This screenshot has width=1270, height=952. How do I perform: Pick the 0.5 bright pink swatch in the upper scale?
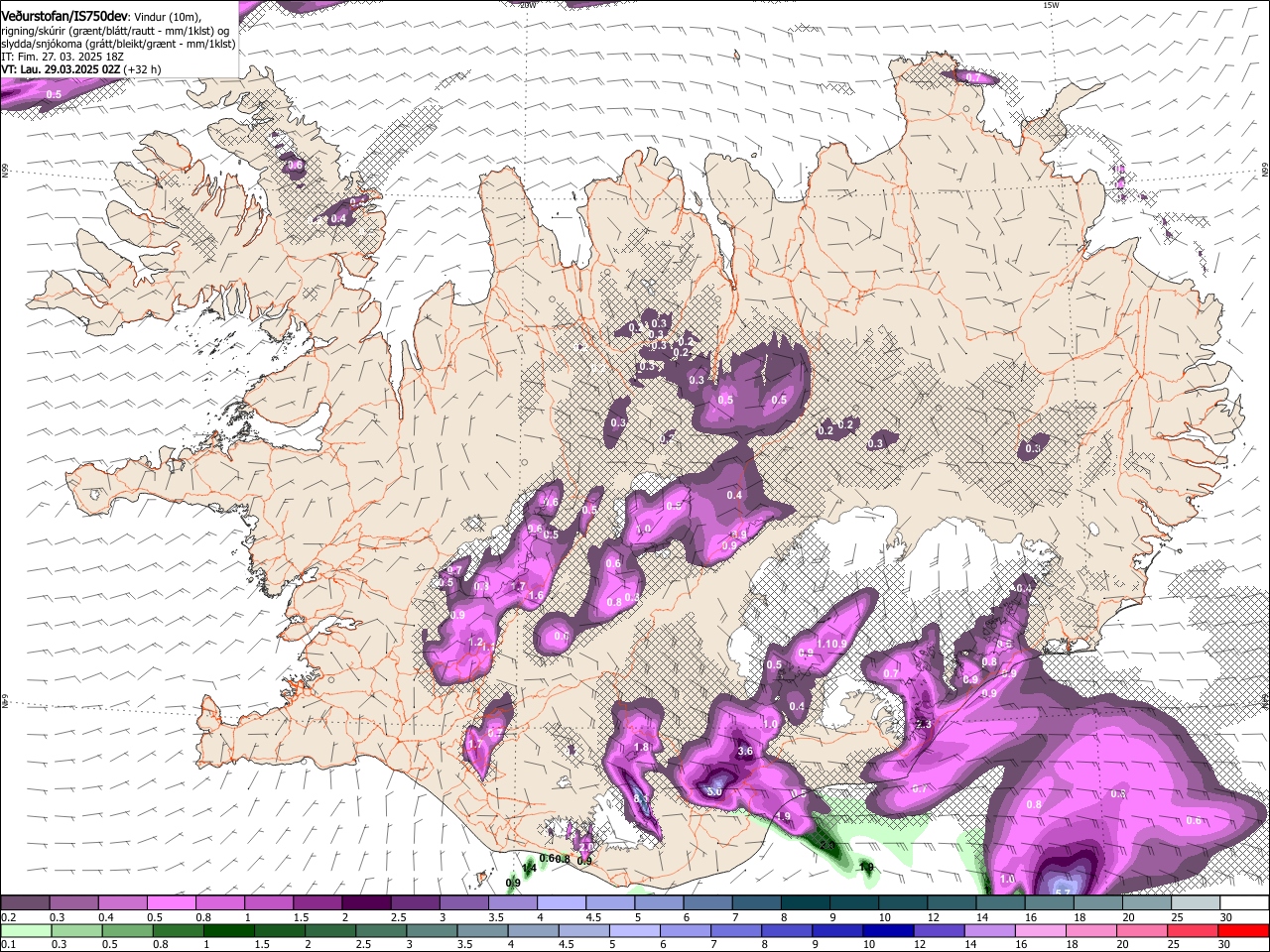pos(171,903)
